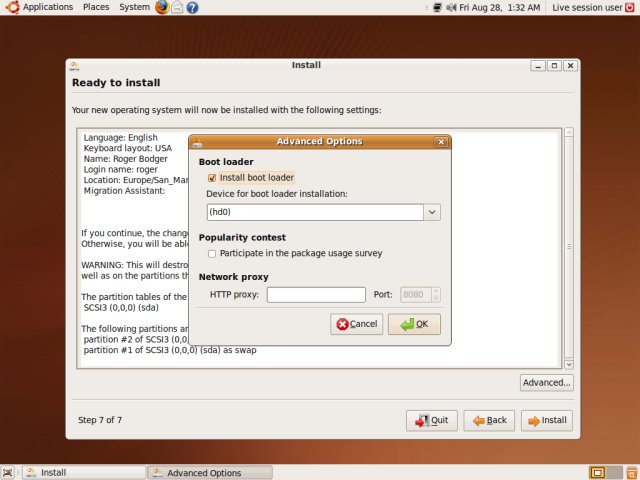Open the trash icon in the bottom panel
Viewport: 640px width, 480px height.
632,473
